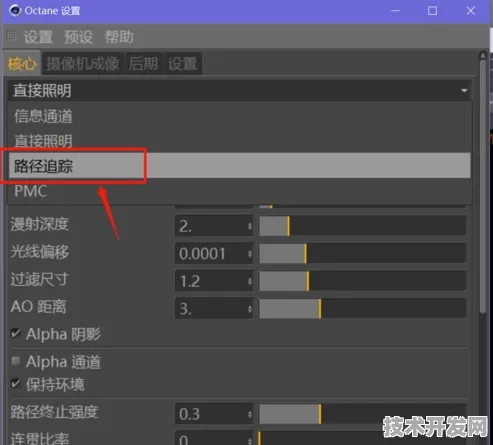Click the 过滤尺寸 slider

pos(362,281)
